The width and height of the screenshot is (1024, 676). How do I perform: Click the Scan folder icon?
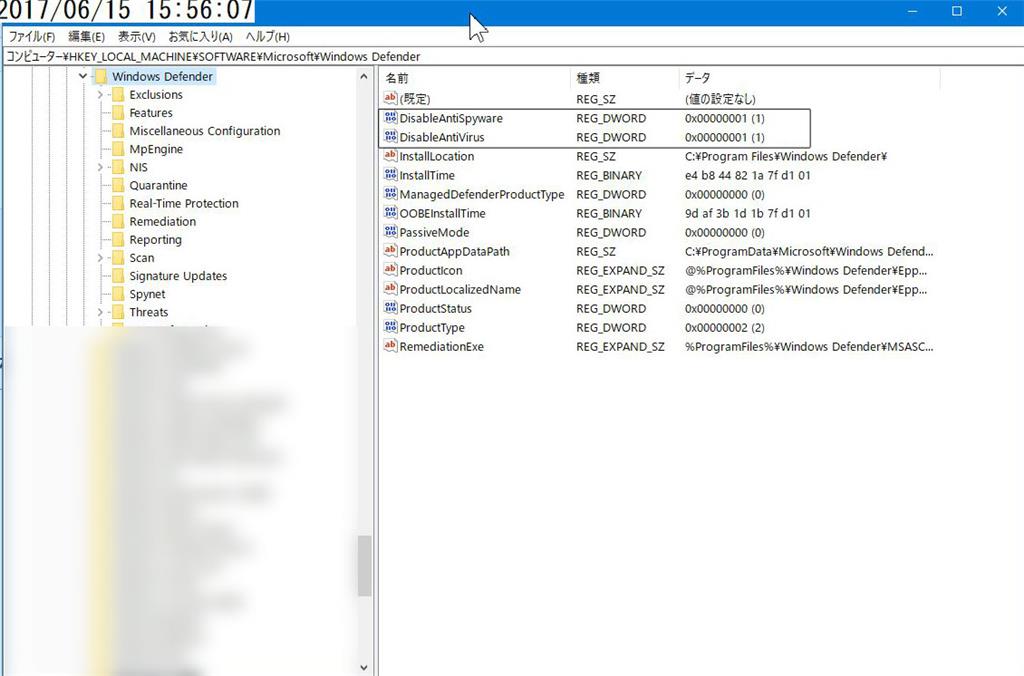point(118,258)
